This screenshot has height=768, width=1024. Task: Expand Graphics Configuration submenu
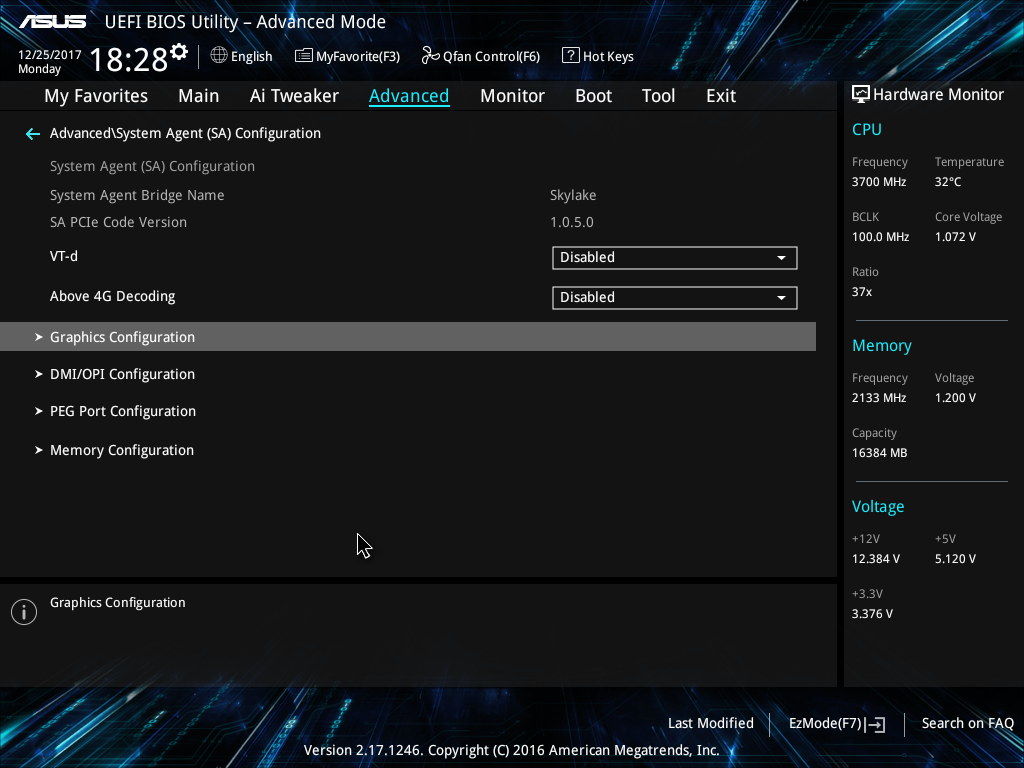pyautogui.click(x=408, y=337)
